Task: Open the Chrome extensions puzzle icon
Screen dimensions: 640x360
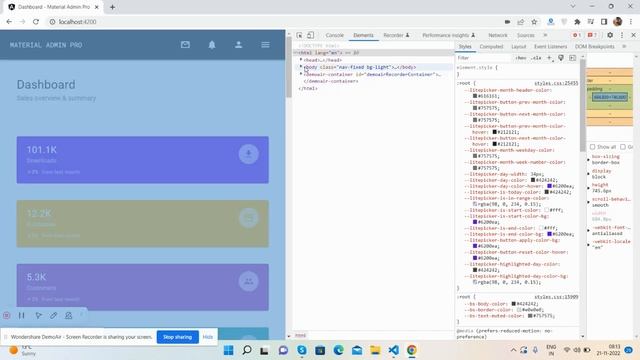Action: (x=577, y=22)
